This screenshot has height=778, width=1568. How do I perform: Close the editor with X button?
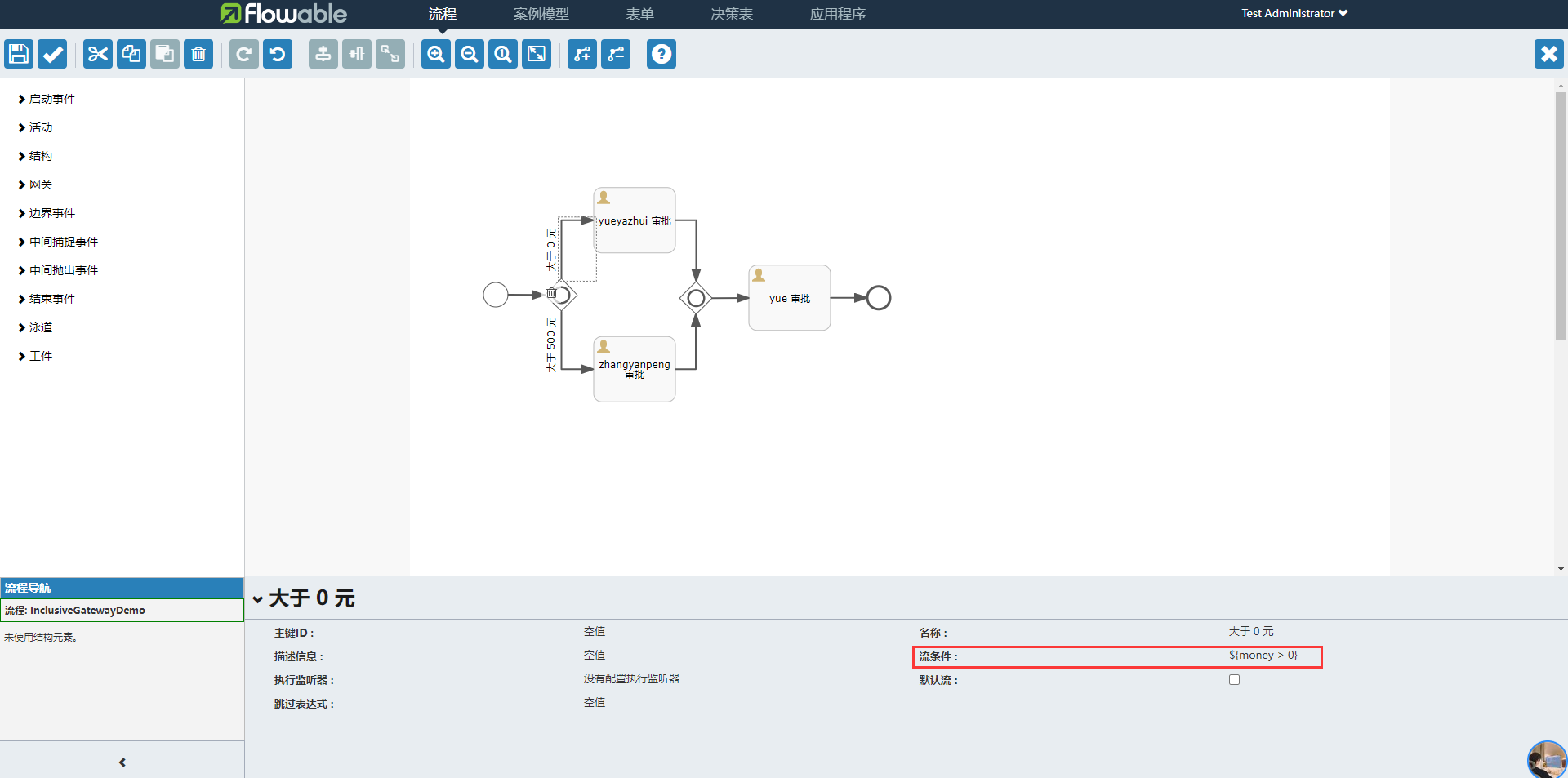(x=1549, y=55)
